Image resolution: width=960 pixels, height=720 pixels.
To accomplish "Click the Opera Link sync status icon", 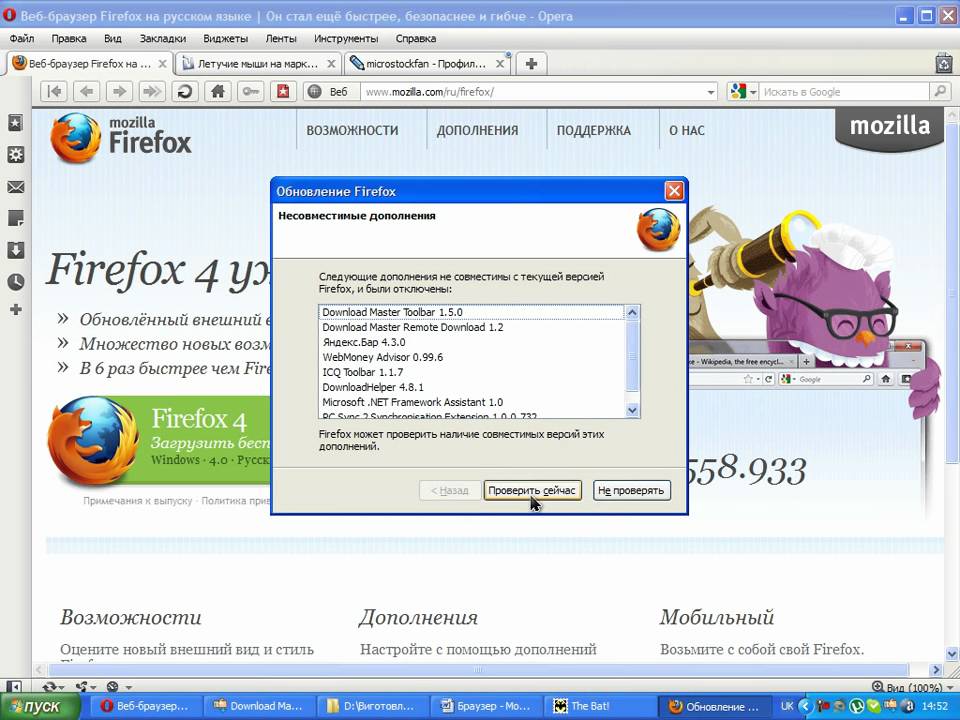I will click(53, 687).
